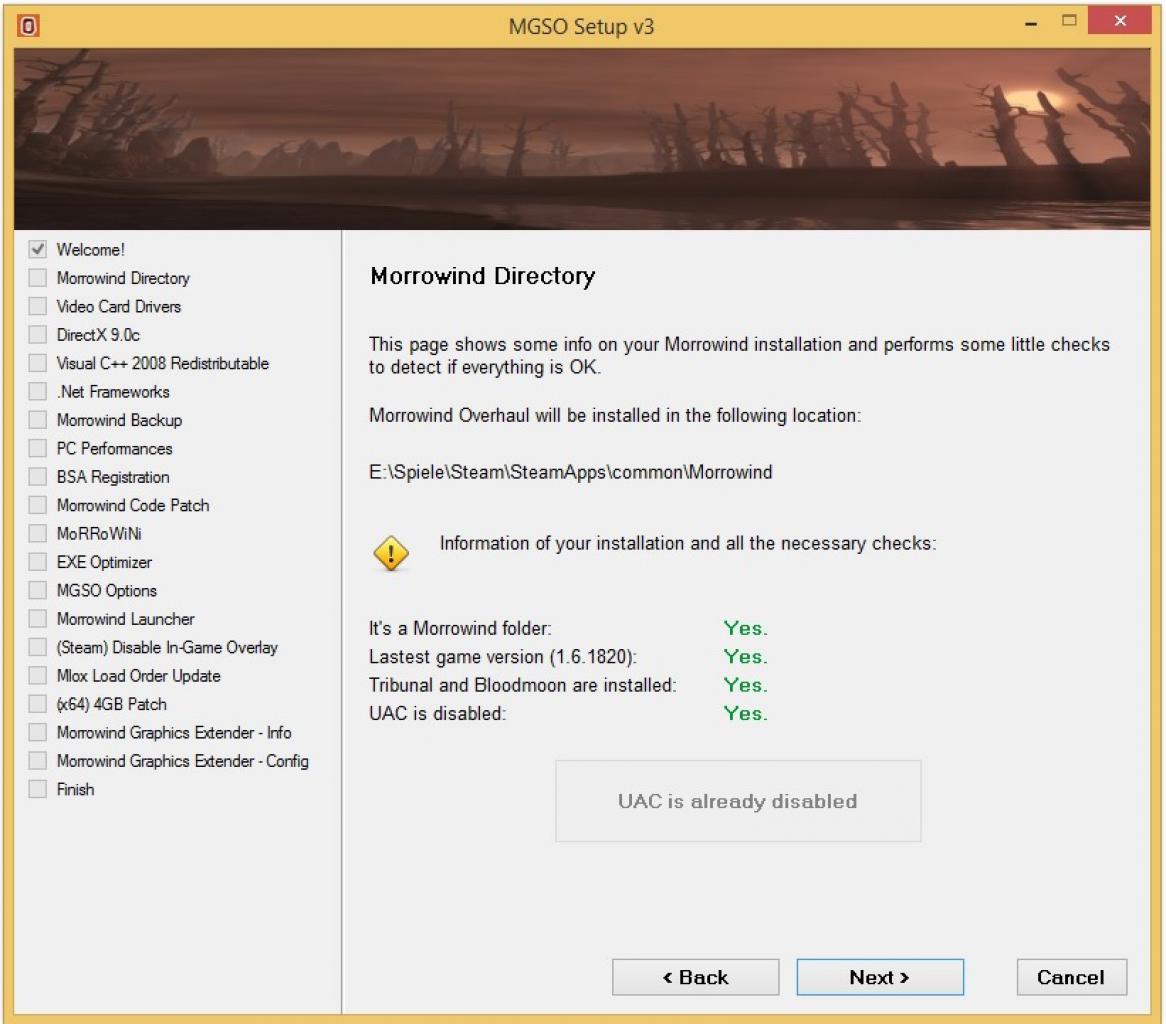This screenshot has height=1024, width=1166.
Task: Check Morrowind Graphics Extender - Info checkbox
Action: pos(37,732)
